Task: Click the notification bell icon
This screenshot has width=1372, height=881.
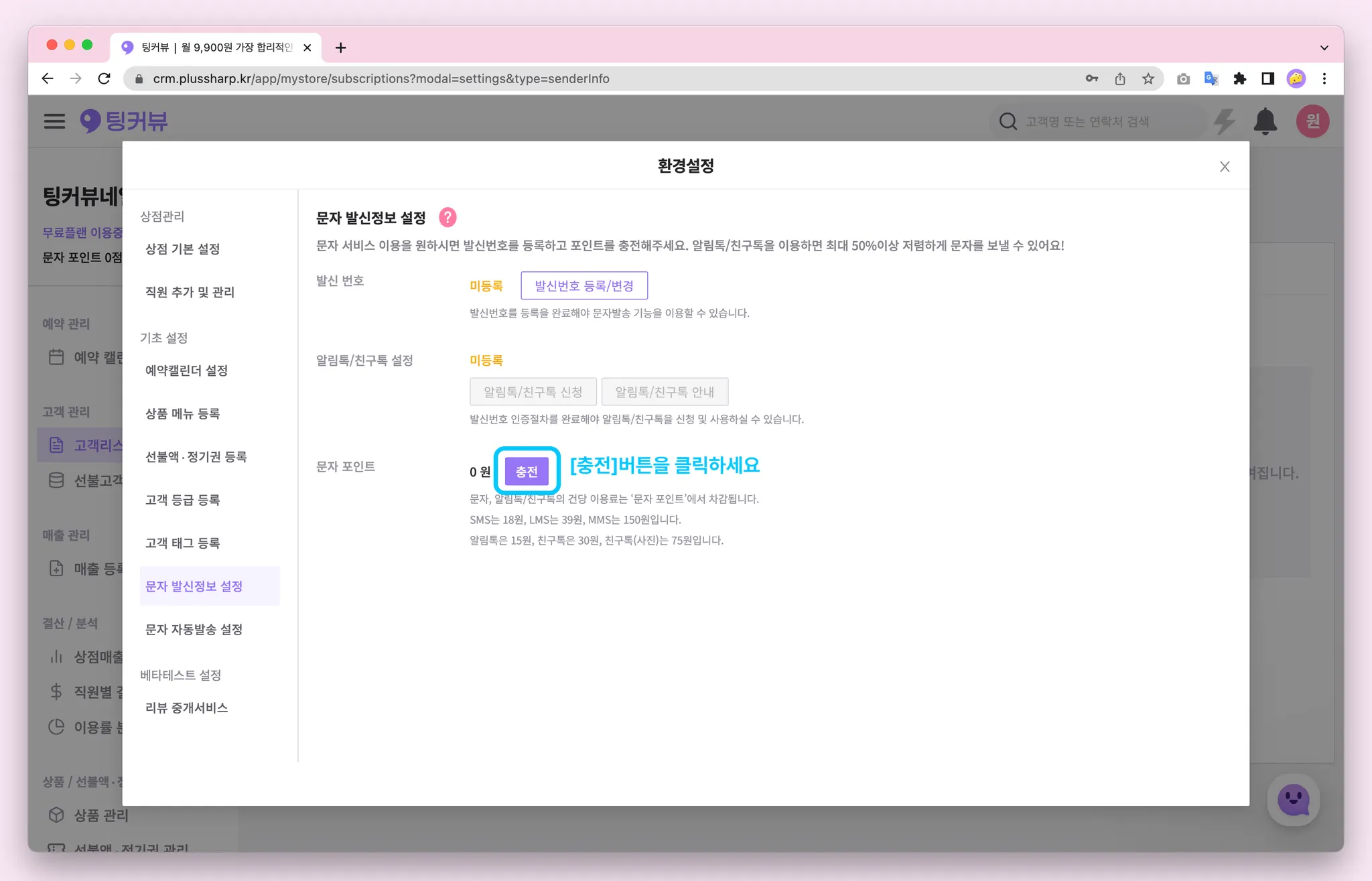Action: [x=1265, y=121]
